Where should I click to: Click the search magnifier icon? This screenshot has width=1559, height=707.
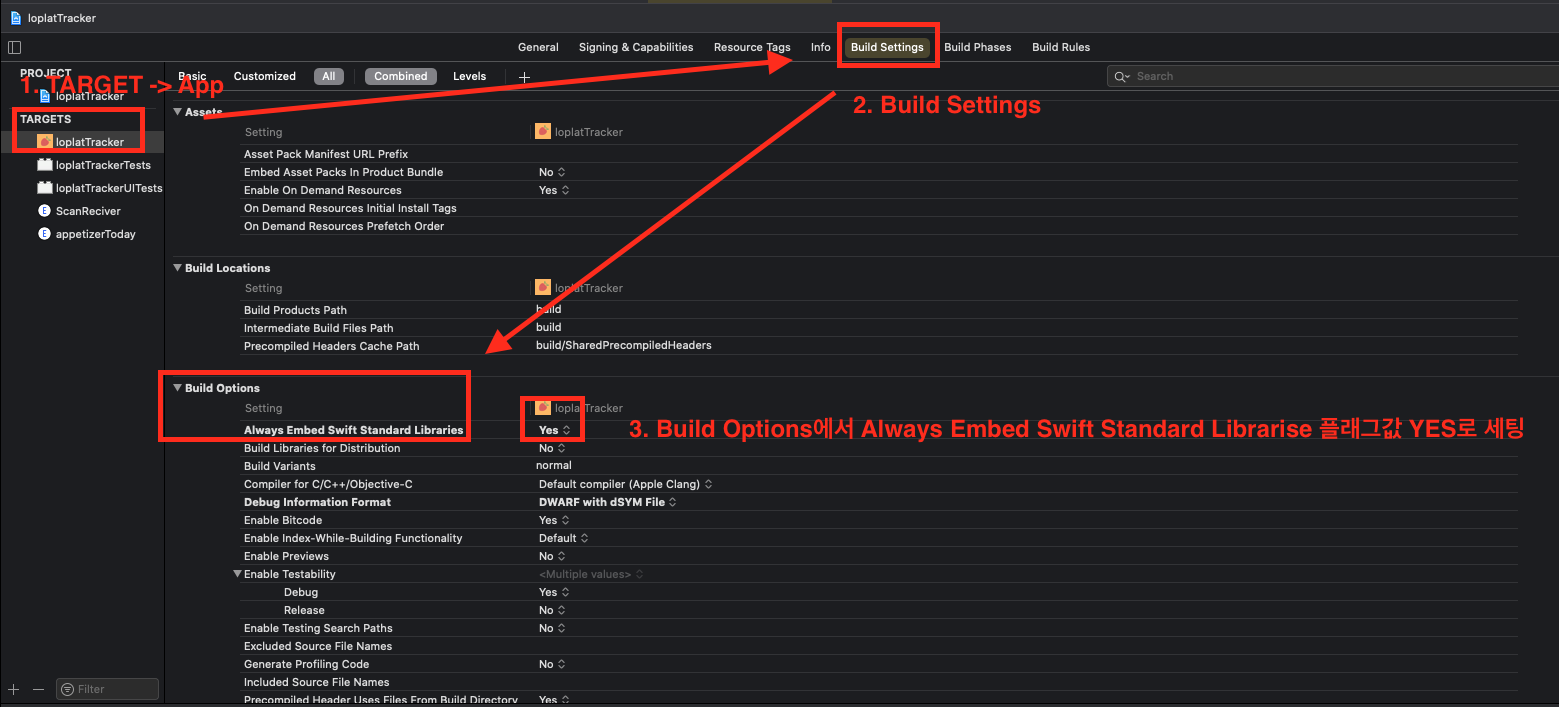click(1121, 76)
